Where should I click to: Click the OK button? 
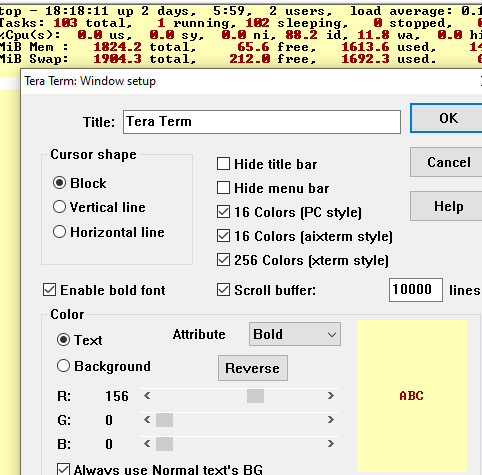tap(447, 118)
